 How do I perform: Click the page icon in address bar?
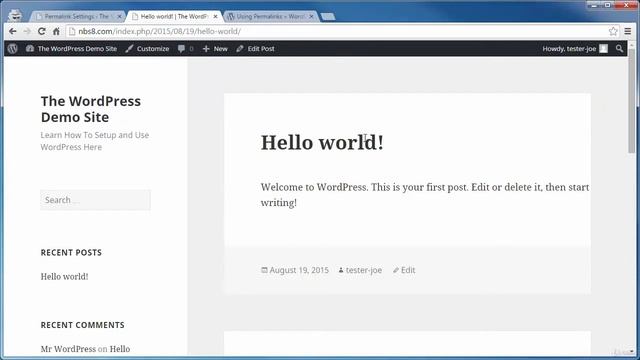pyautogui.click(x=72, y=31)
